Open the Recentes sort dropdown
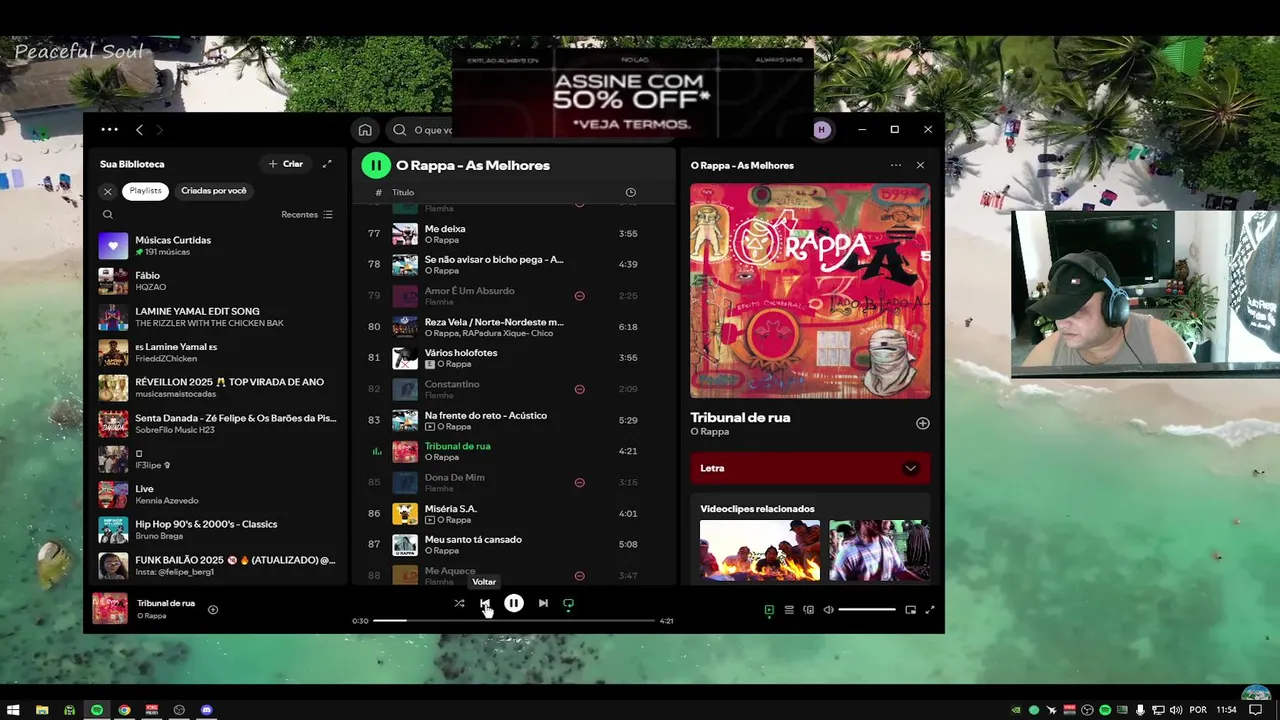The image size is (1280, 720). pos(307,214)
